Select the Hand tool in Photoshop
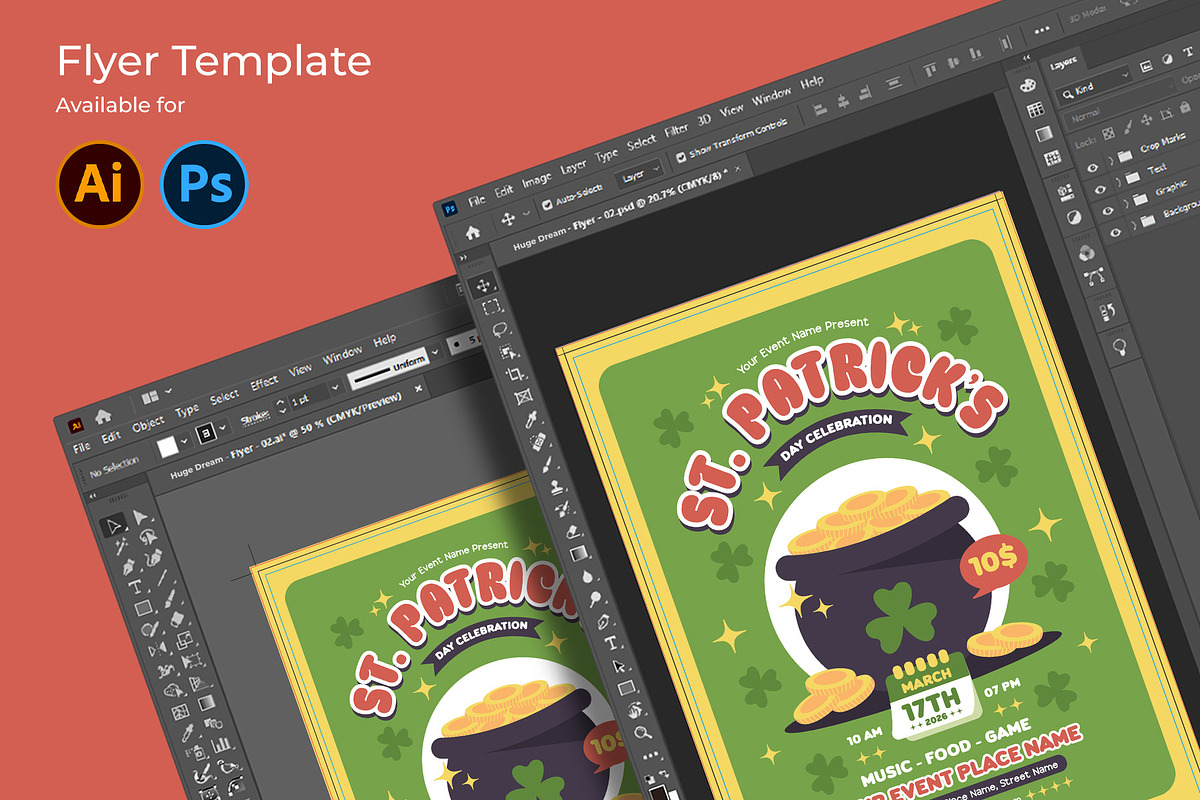The image size is (1200, 800). coord(635,709)
